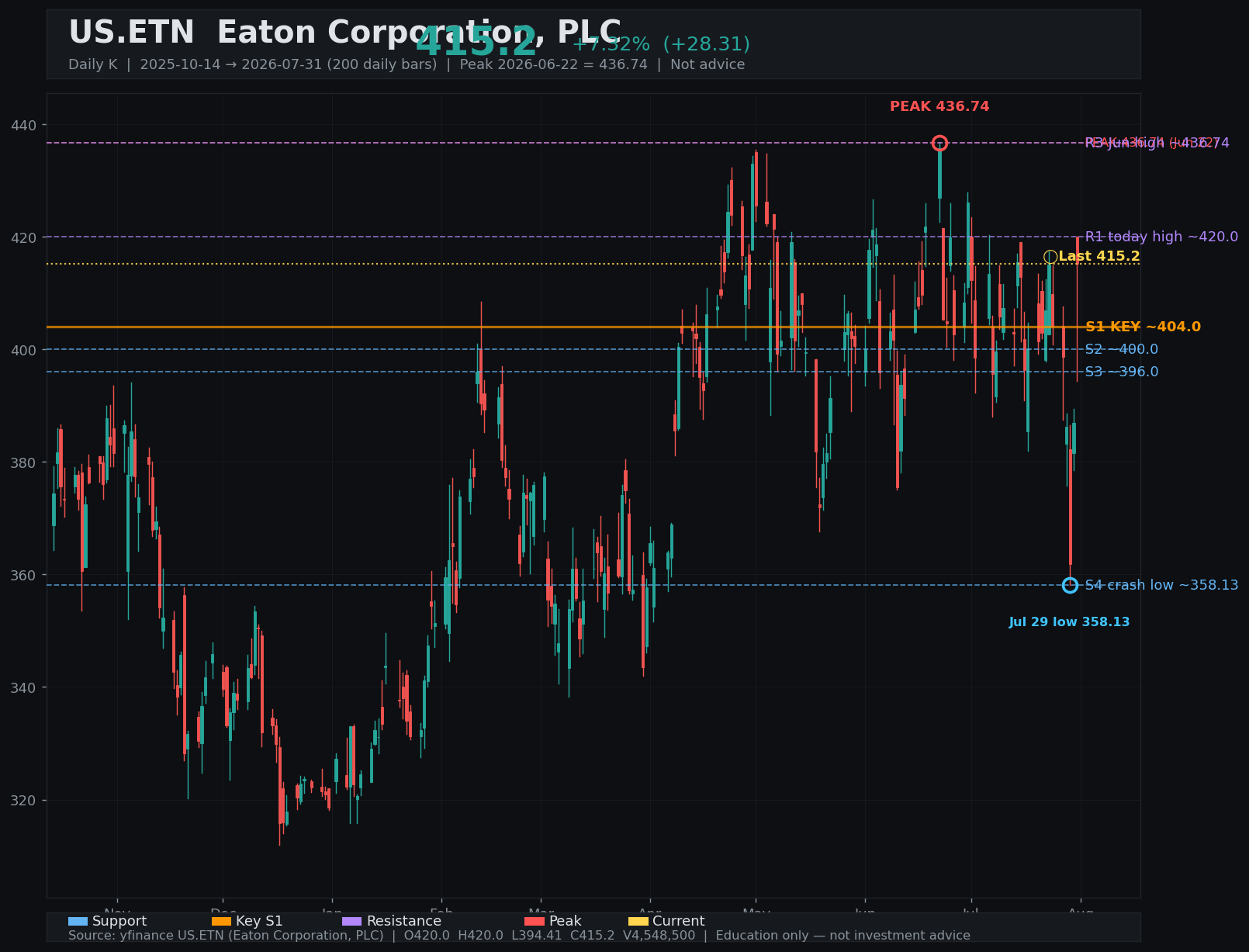Click the red peak circle marker on the chart
Screen dimensions: 1249x952
939,143
